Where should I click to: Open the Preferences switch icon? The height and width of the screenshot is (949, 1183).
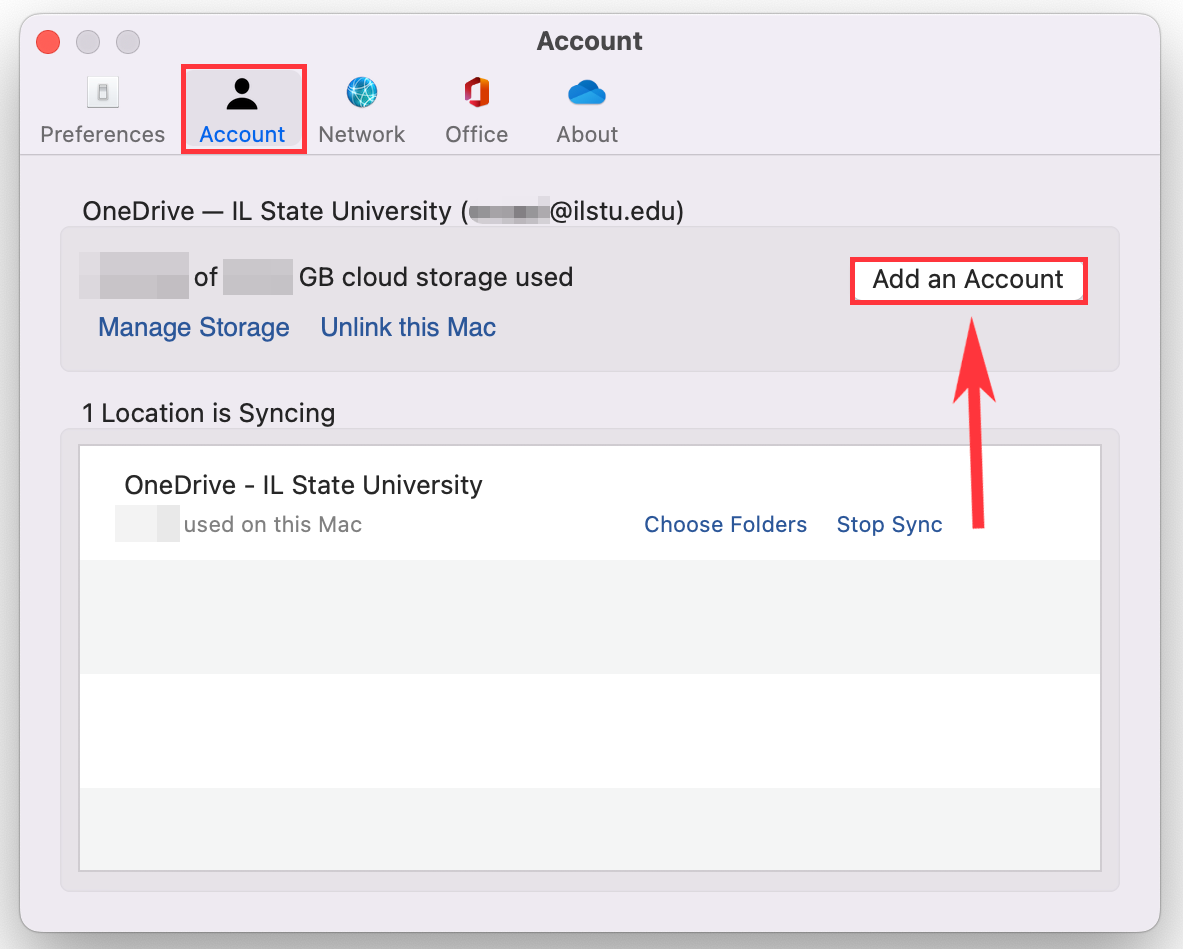[x=103, y=93]
